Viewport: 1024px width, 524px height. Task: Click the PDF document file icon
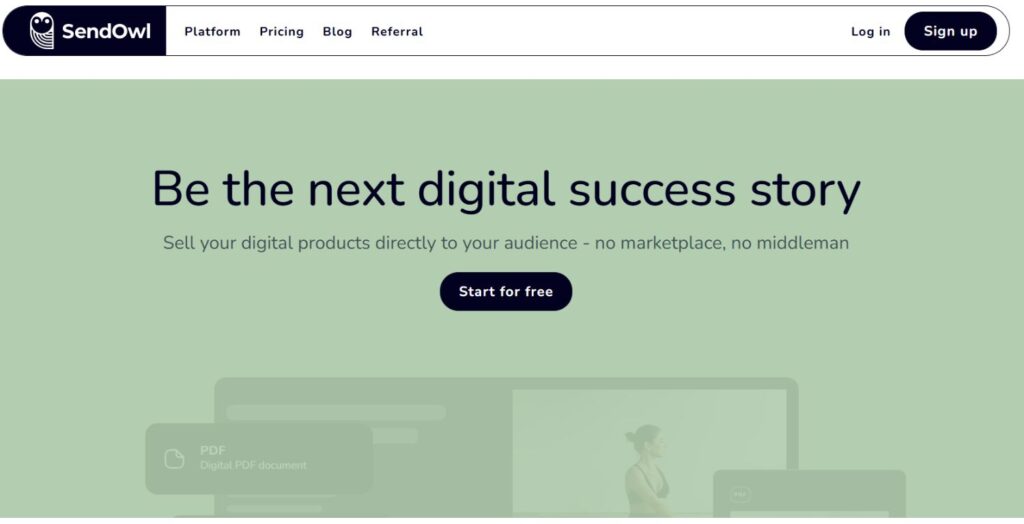tap(175, 458)
